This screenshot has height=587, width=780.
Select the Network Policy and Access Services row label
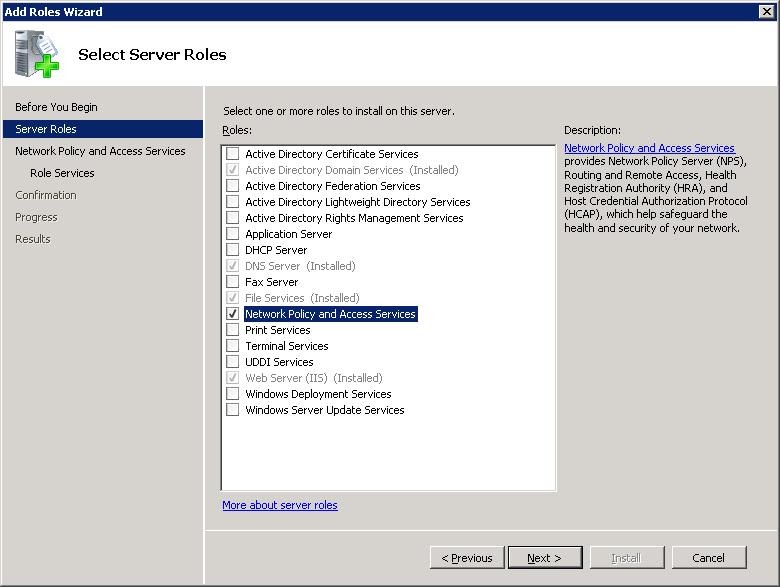pos(330,314)
